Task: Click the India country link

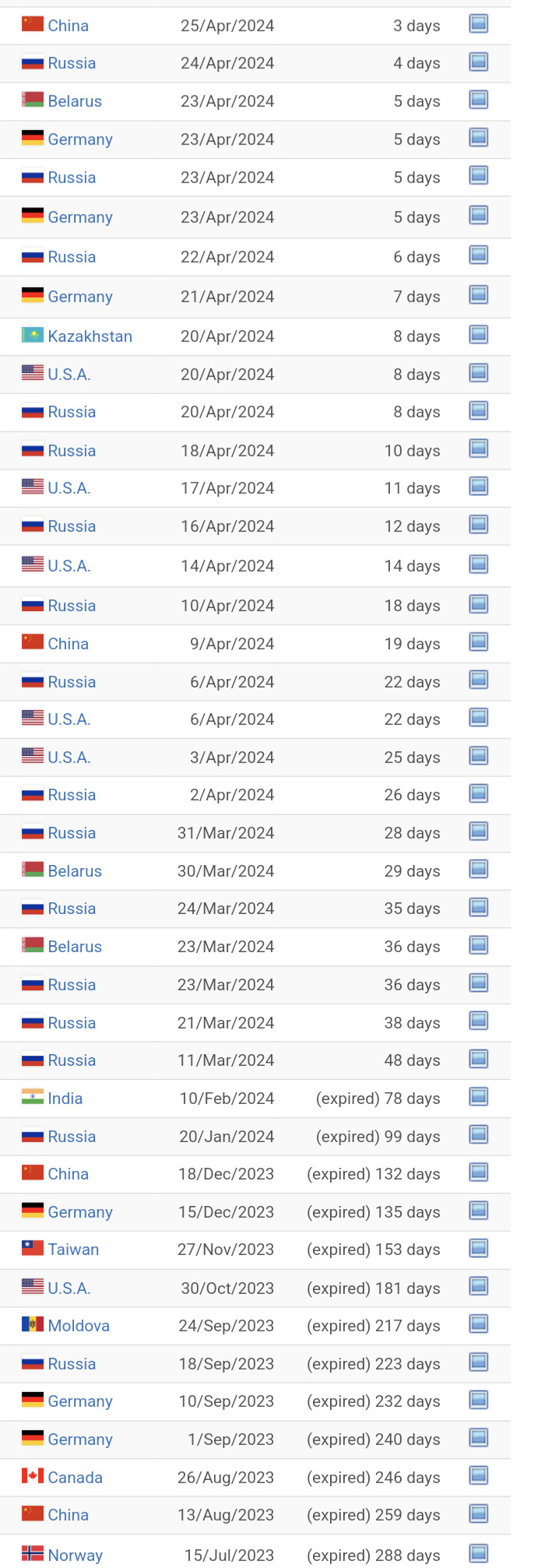Action: 65,1099
